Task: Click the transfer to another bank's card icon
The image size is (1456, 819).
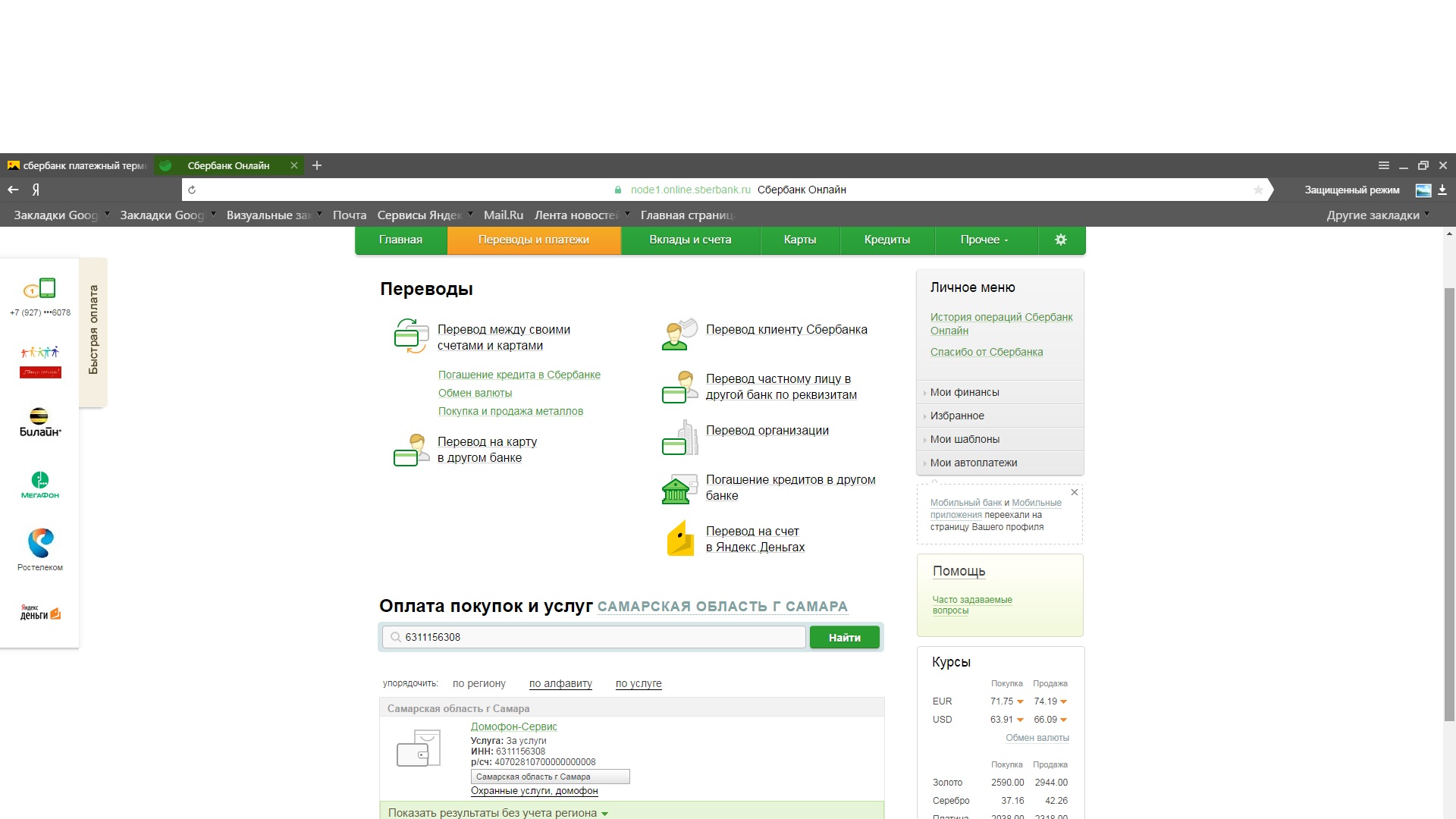Action: [x=411, y=450]
